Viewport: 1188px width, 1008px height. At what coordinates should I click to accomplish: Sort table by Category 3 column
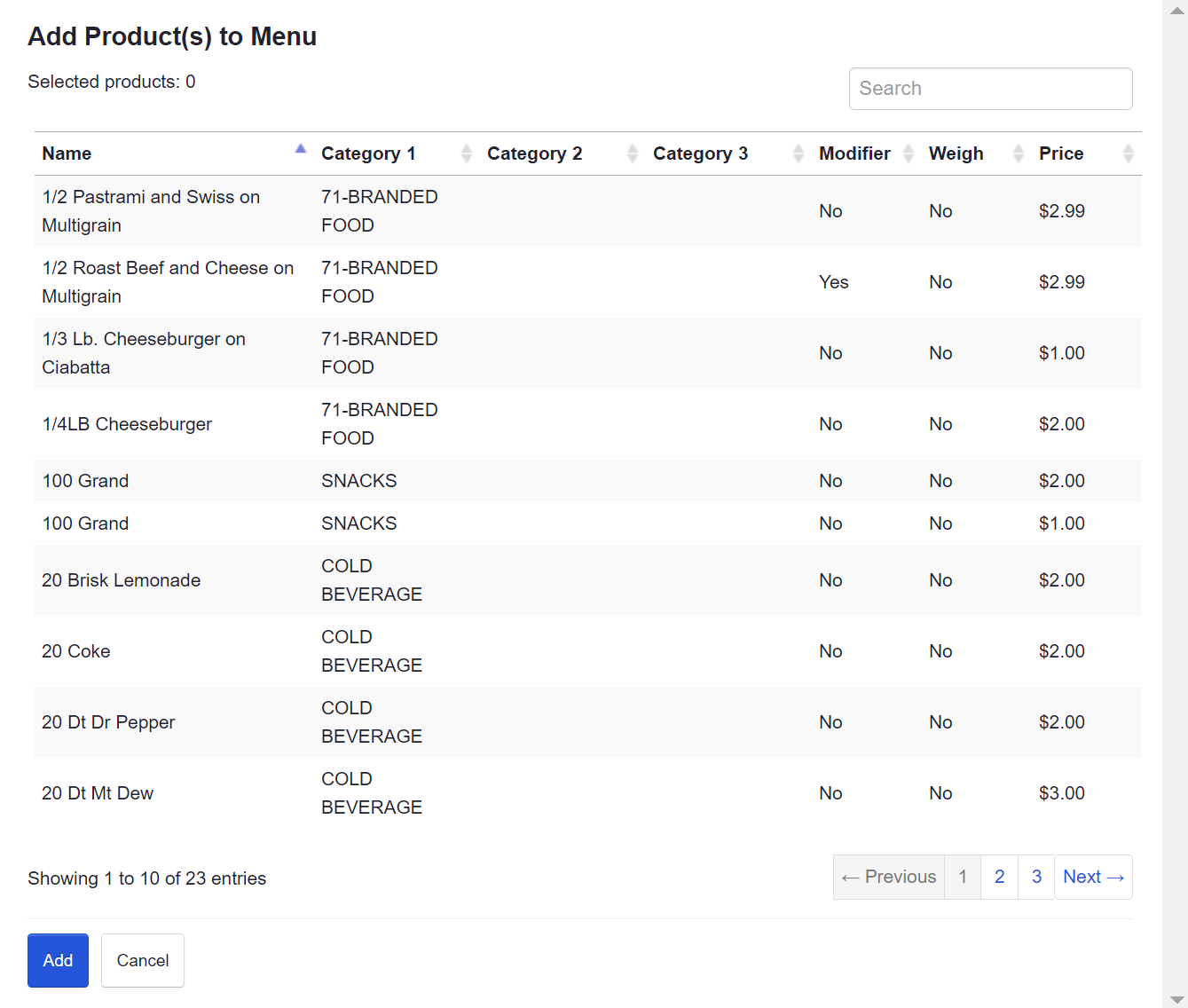point(700,154)
